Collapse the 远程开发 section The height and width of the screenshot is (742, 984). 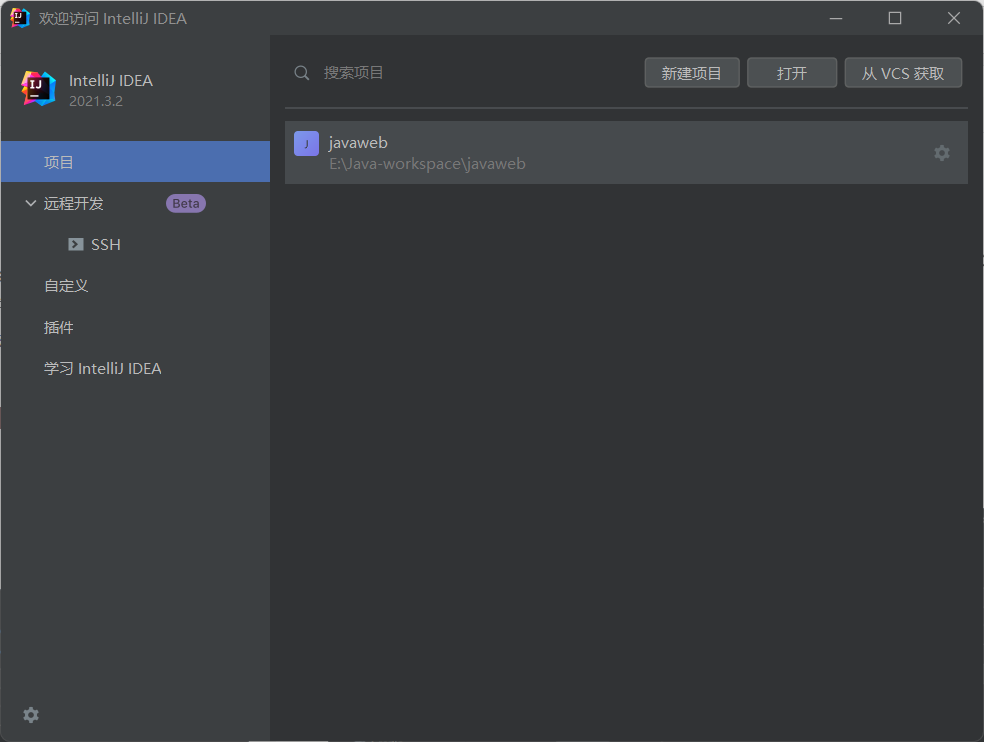coord(30,203)
